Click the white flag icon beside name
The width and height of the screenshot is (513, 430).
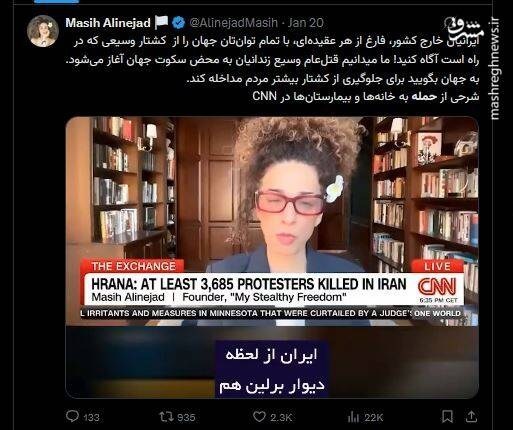161,23
